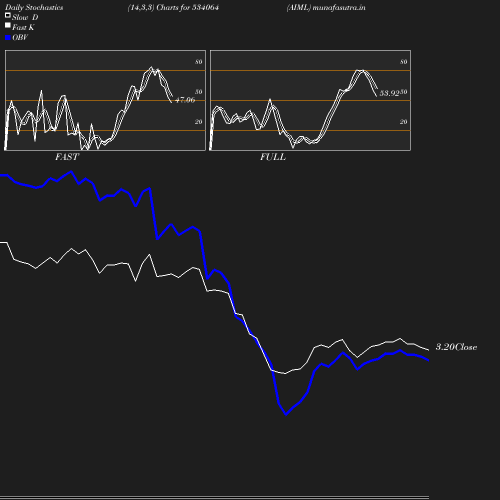
Task: Click the FAST stochastics chart panel
Action: [105, 100]
